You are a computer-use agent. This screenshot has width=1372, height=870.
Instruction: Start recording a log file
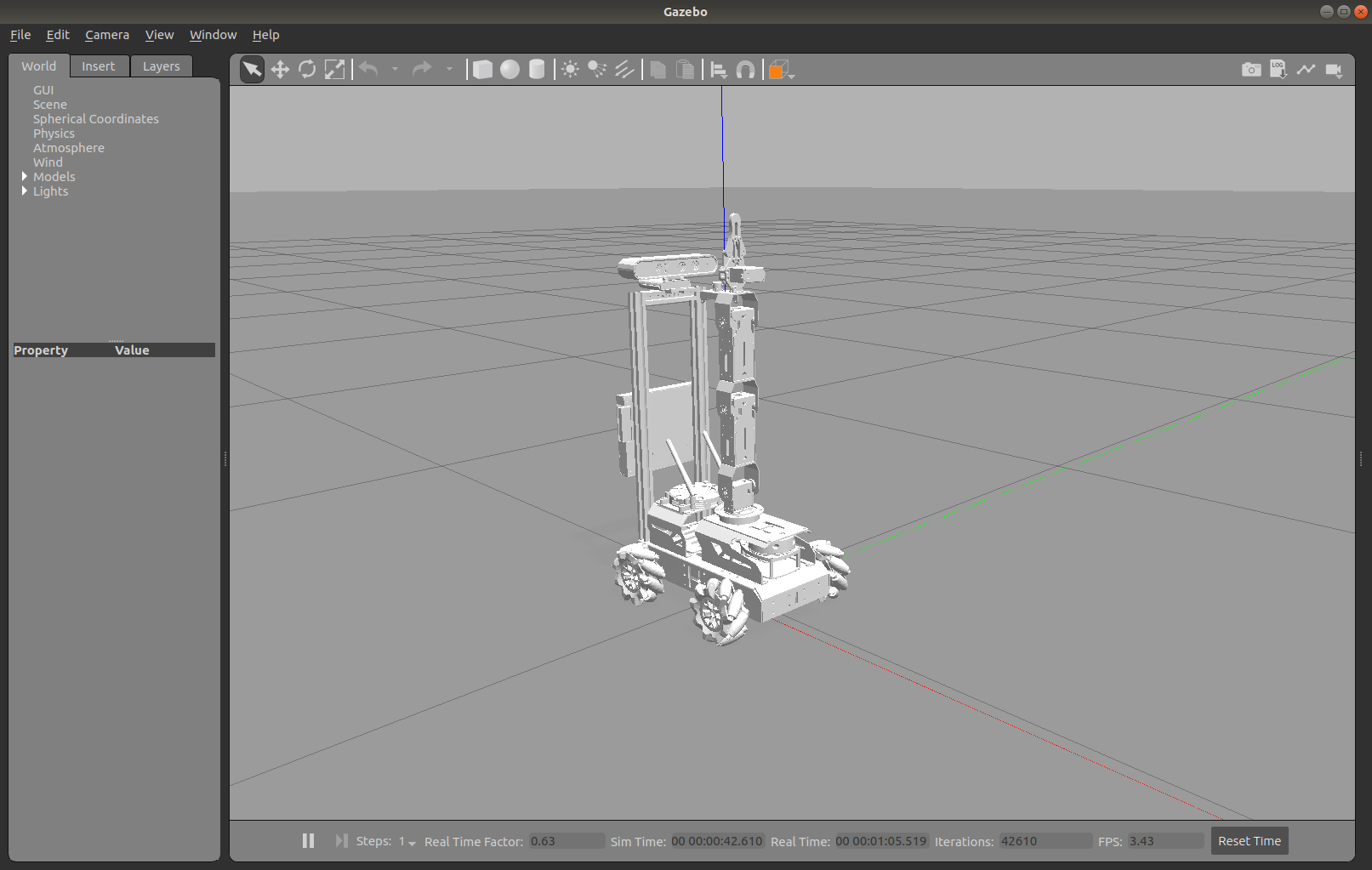click(x=1278, y=69)
